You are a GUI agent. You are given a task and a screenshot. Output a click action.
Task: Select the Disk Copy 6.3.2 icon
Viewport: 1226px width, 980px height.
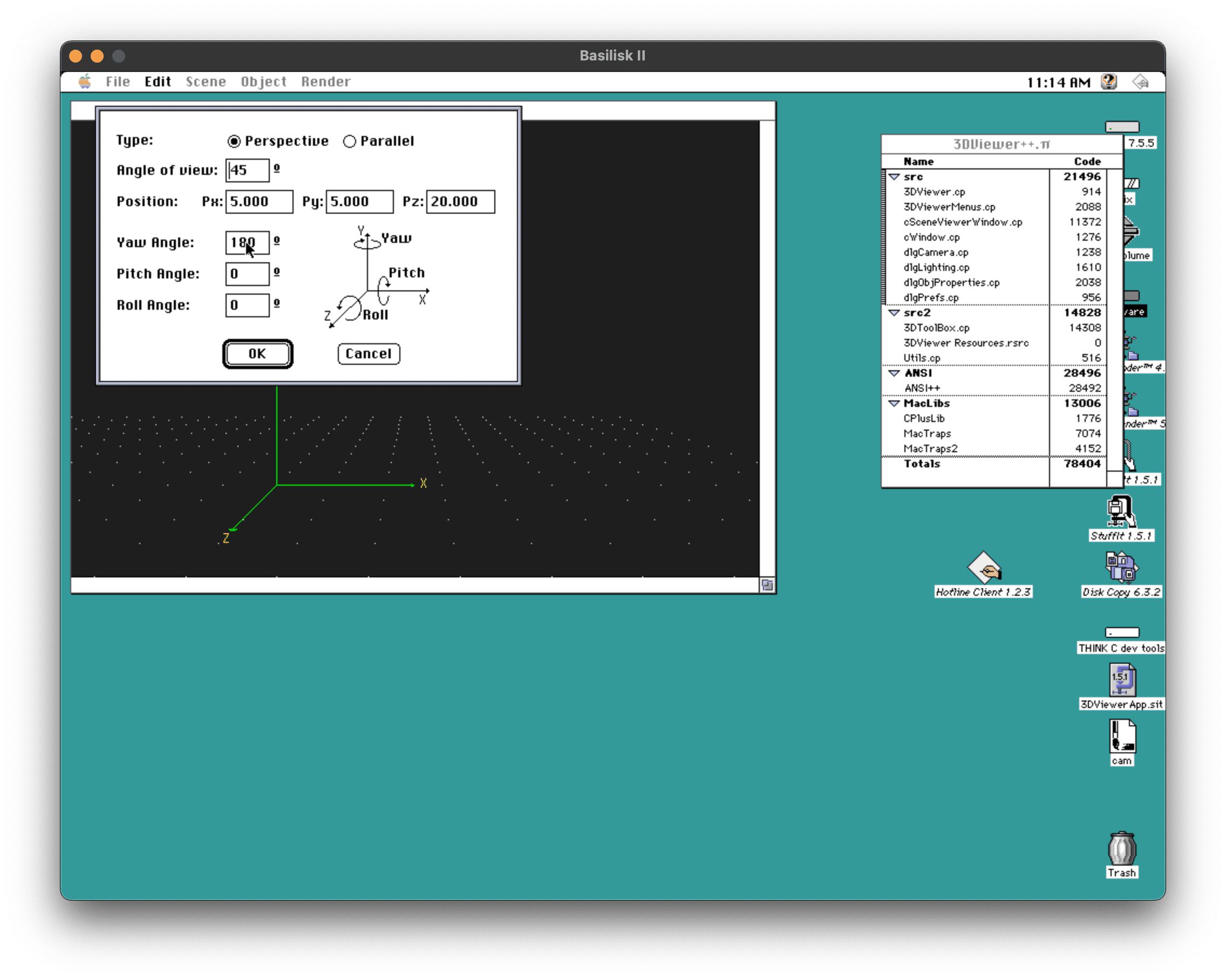(1121, 574)
